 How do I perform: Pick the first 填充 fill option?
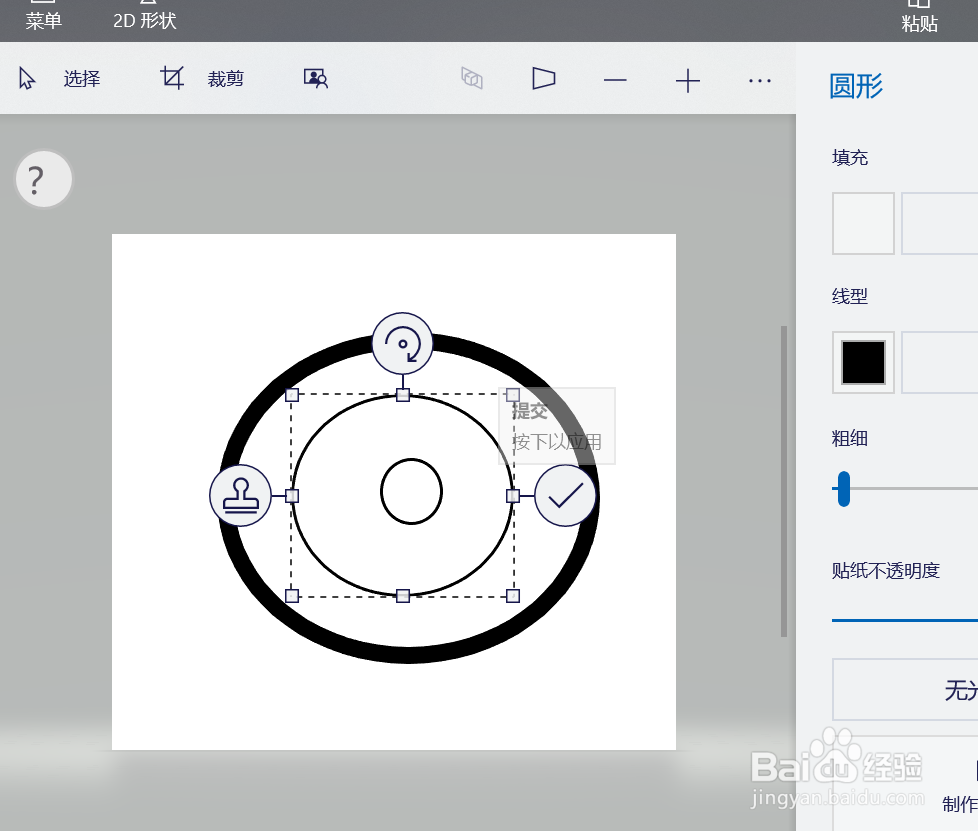862,223
